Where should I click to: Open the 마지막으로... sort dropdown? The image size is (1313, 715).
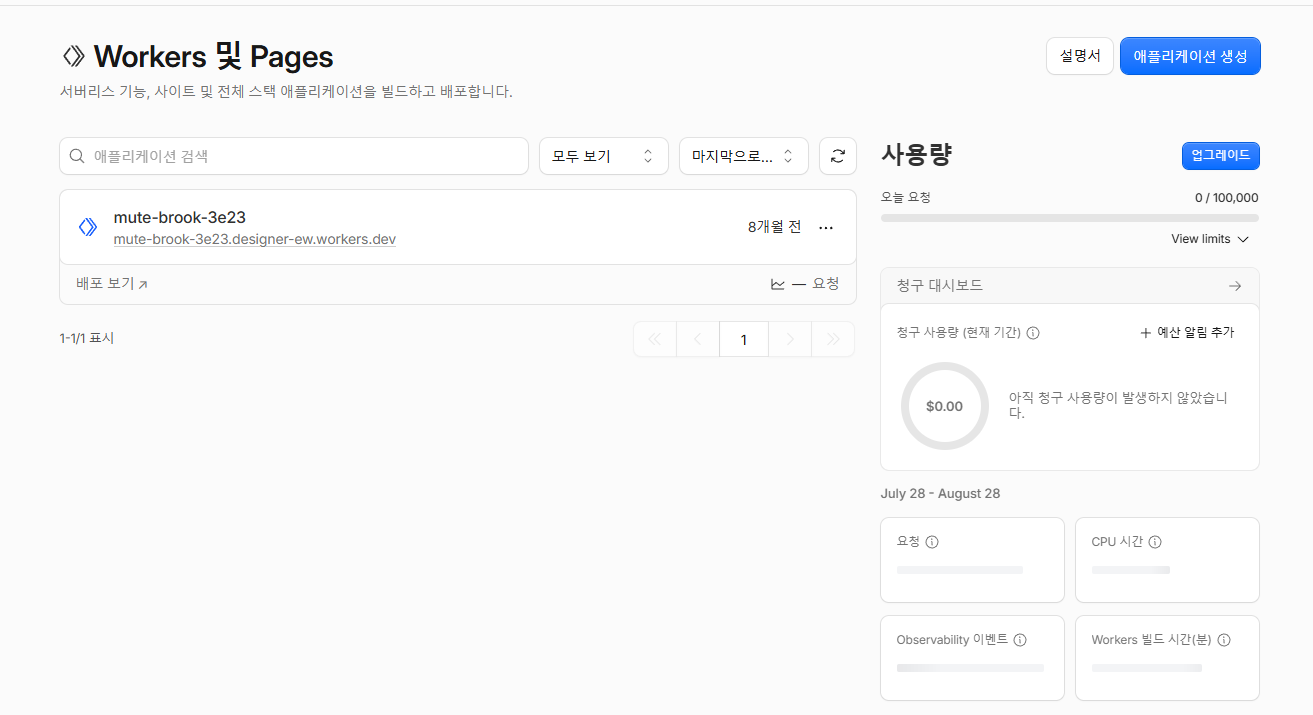pyautogui.click(x=744, y=156)
